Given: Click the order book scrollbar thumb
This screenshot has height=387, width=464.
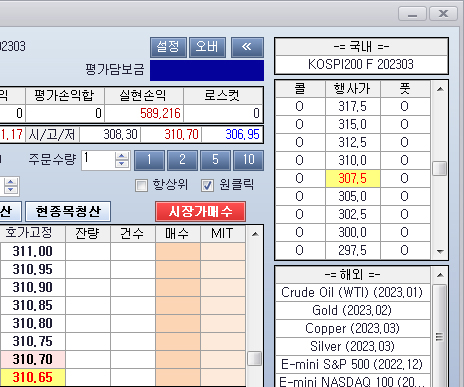Looking at the screenshot, I should [x=255, y=359].
